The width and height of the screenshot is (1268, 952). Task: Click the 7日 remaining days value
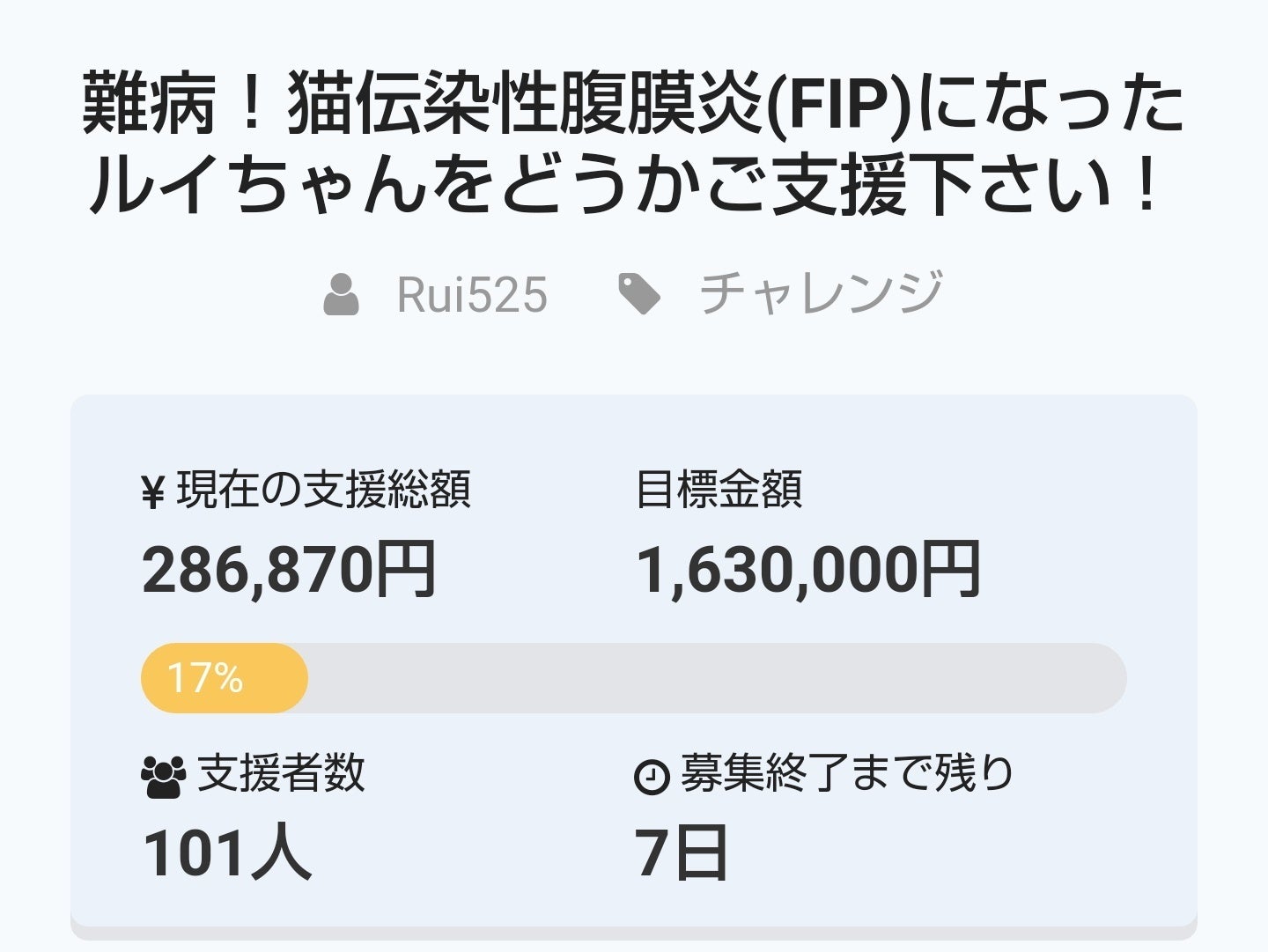[x=681, y=853]
